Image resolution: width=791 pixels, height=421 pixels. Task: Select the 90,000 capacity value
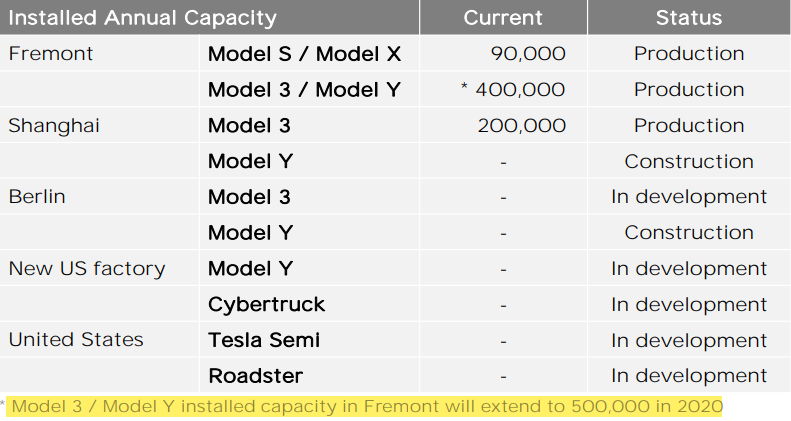coord(528,54)
